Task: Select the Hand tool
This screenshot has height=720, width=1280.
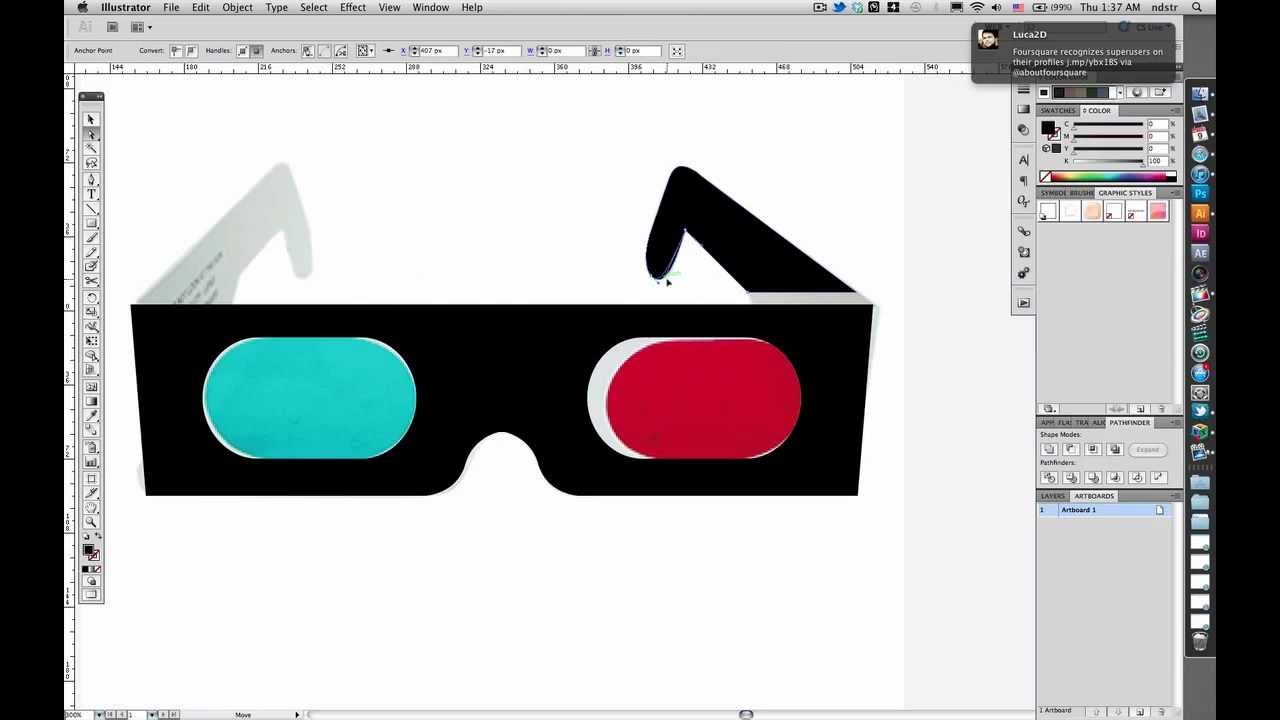Action: [91, 507]
